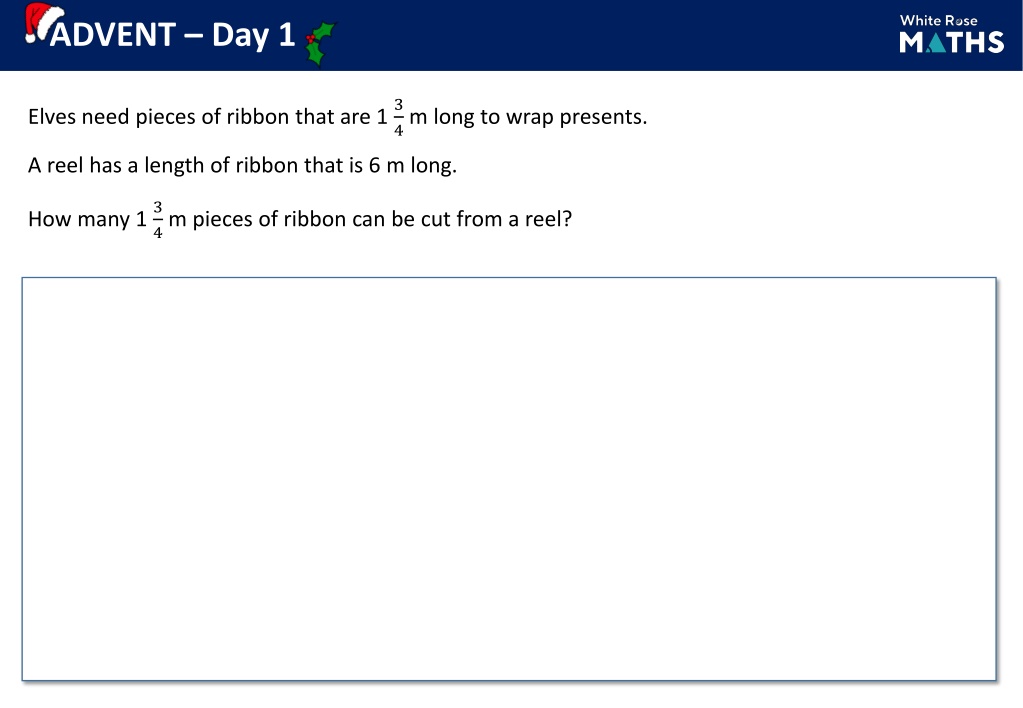Click inside the empty answer box
This screenshot has width=1023, height=708.
(x=509, y=479)
